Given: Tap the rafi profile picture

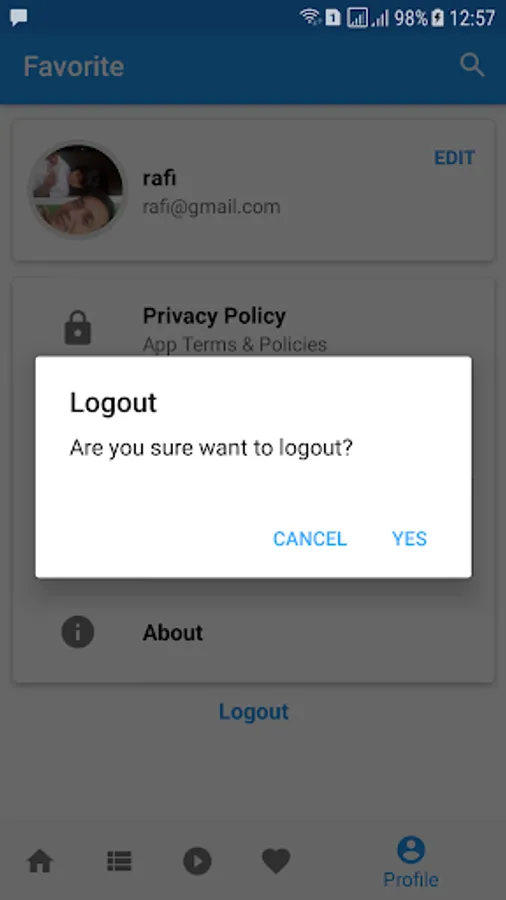Looking at the screenshot, I should point(78,189).
